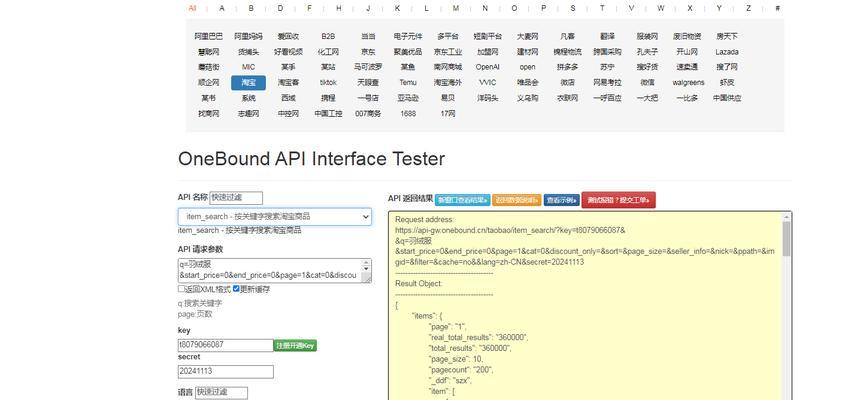Select letter Z filter tab
The height and width of the screenshot is (400, 848).
click(748, 8)
